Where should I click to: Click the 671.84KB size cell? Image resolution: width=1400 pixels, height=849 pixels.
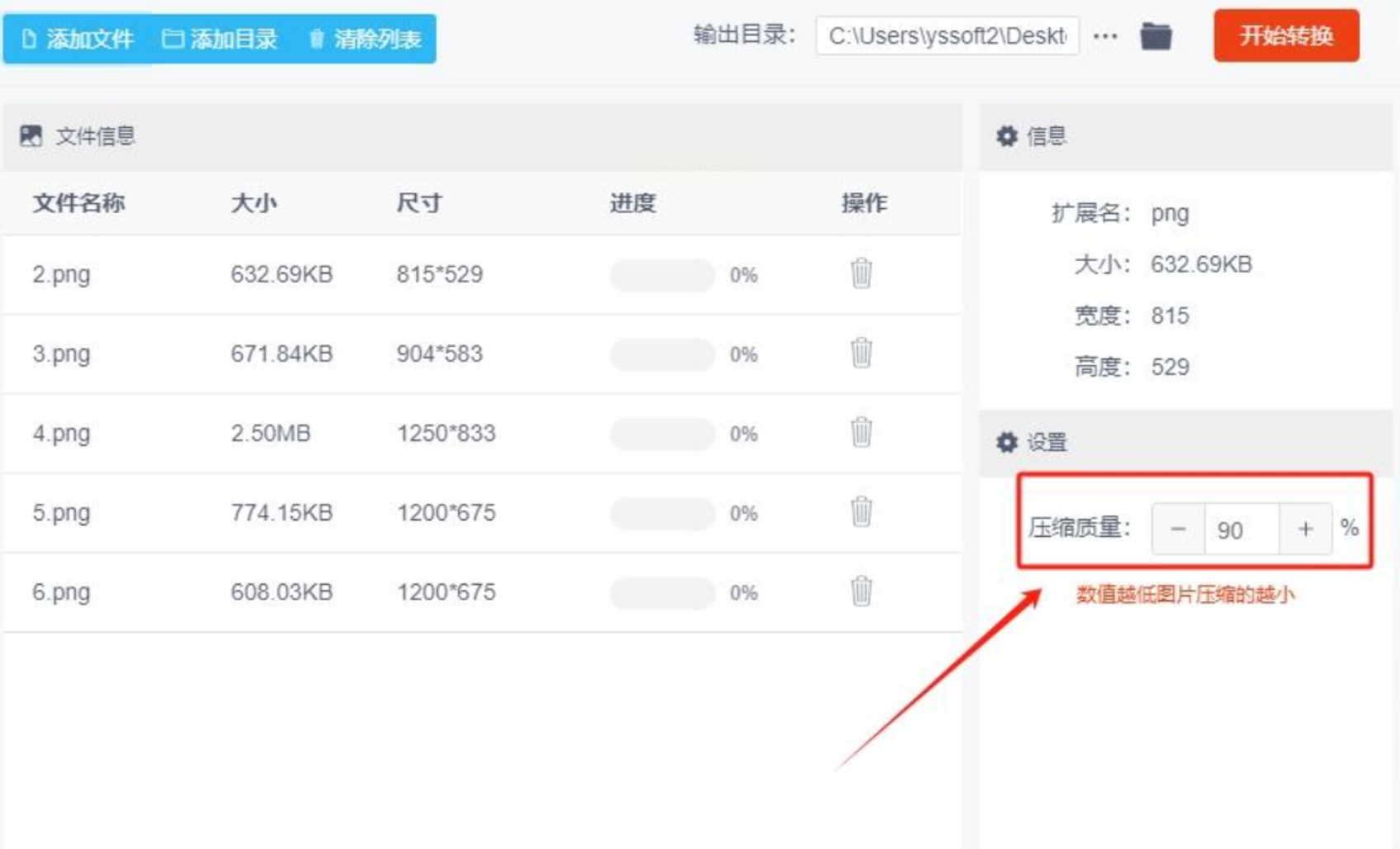click(x=281, y=353)
